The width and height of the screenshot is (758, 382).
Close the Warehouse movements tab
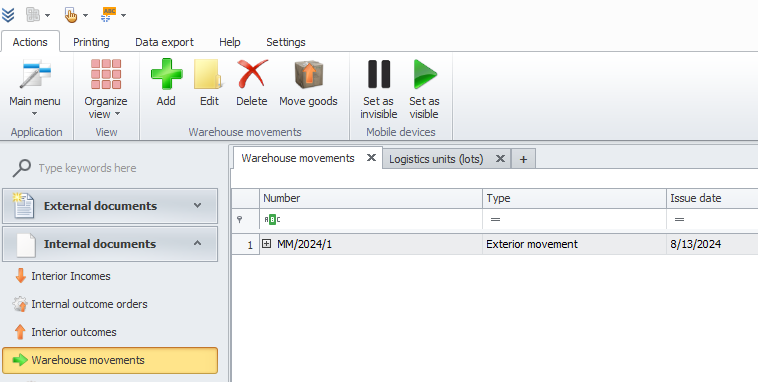[x=371, y=158]
